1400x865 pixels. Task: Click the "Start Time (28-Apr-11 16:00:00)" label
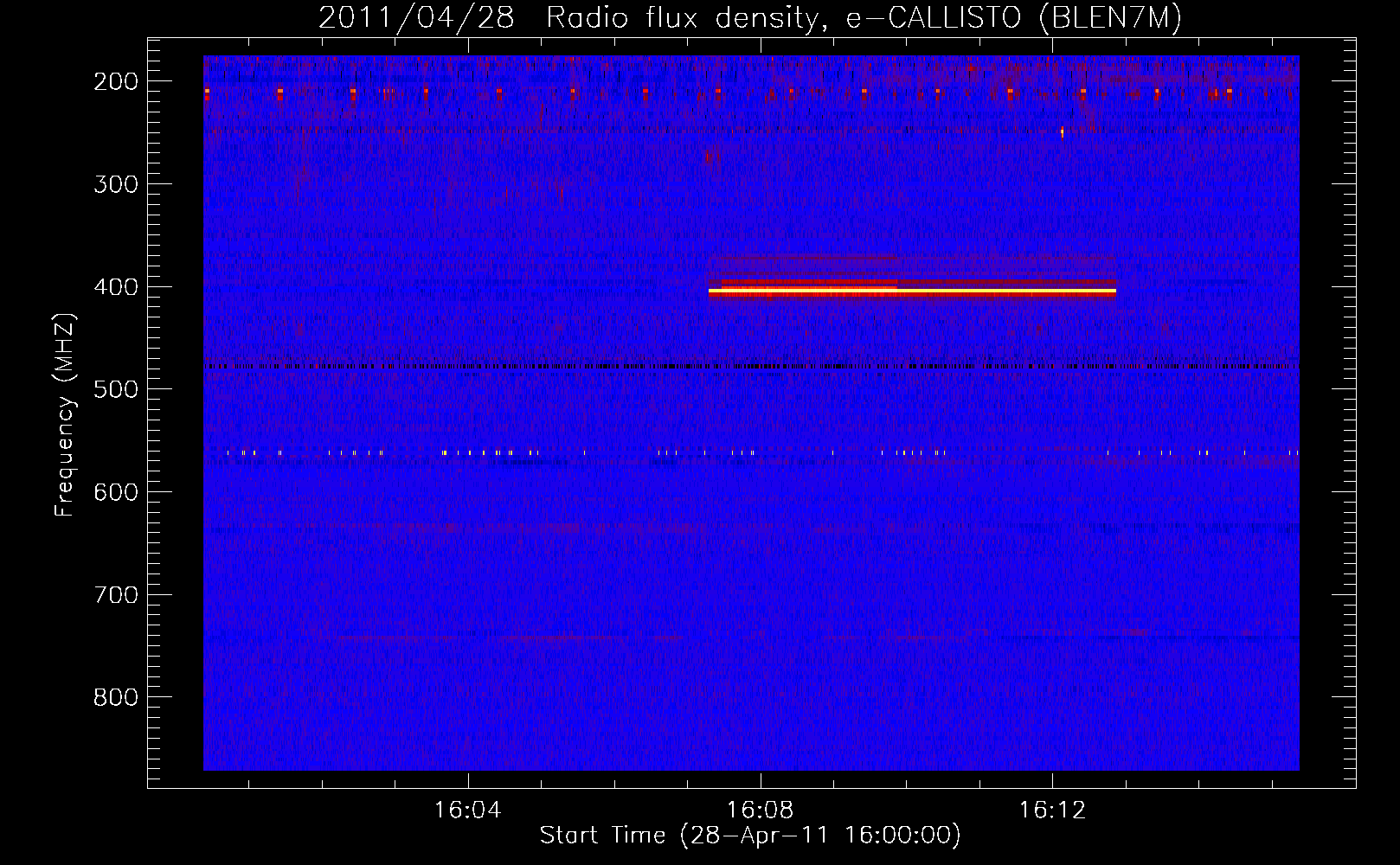(x=750, y=836)
